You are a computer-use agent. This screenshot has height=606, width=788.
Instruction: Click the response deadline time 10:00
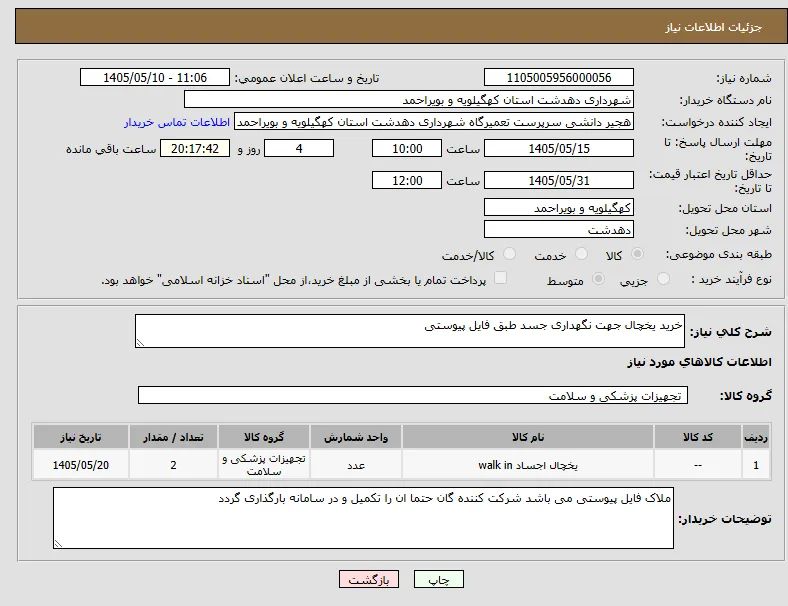407,148
